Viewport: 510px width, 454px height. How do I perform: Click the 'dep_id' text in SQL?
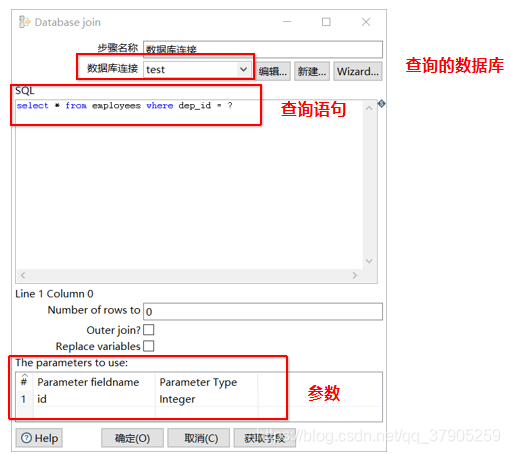point(195,106)
